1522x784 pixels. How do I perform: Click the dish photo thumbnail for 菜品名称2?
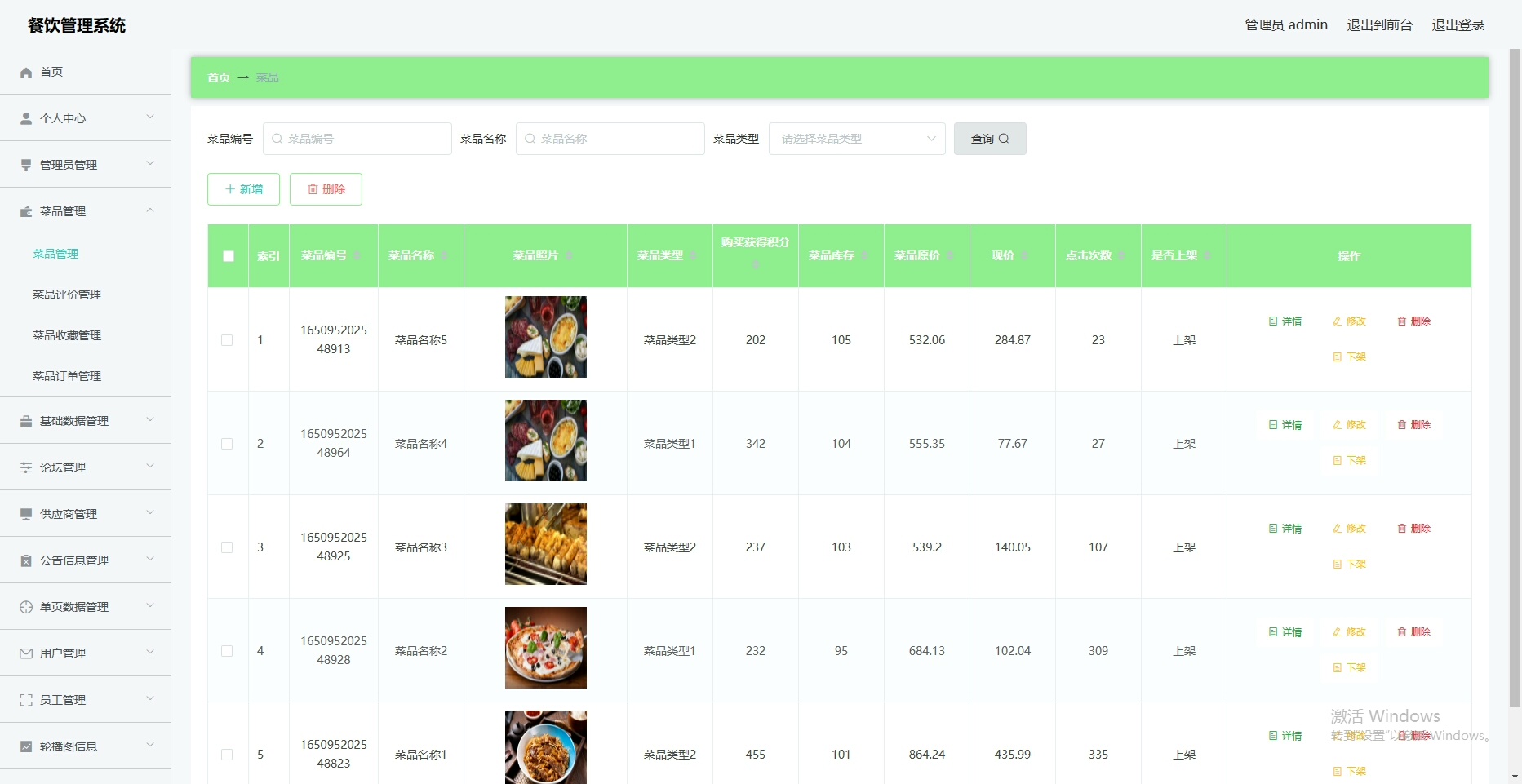coord(546,648)
